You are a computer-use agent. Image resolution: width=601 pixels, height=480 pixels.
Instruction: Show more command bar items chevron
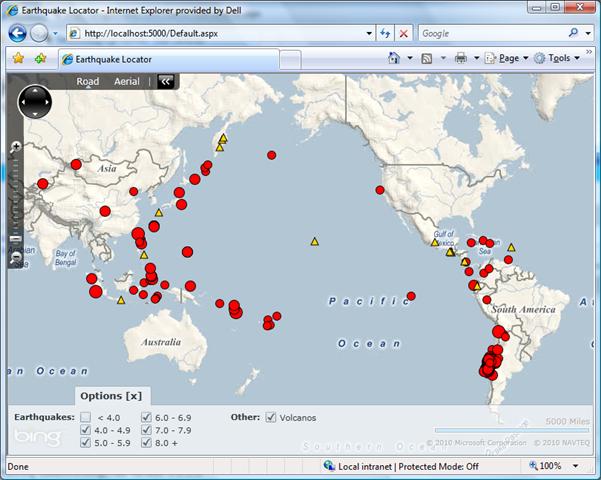pyautogui.click(x=589, y=51)
